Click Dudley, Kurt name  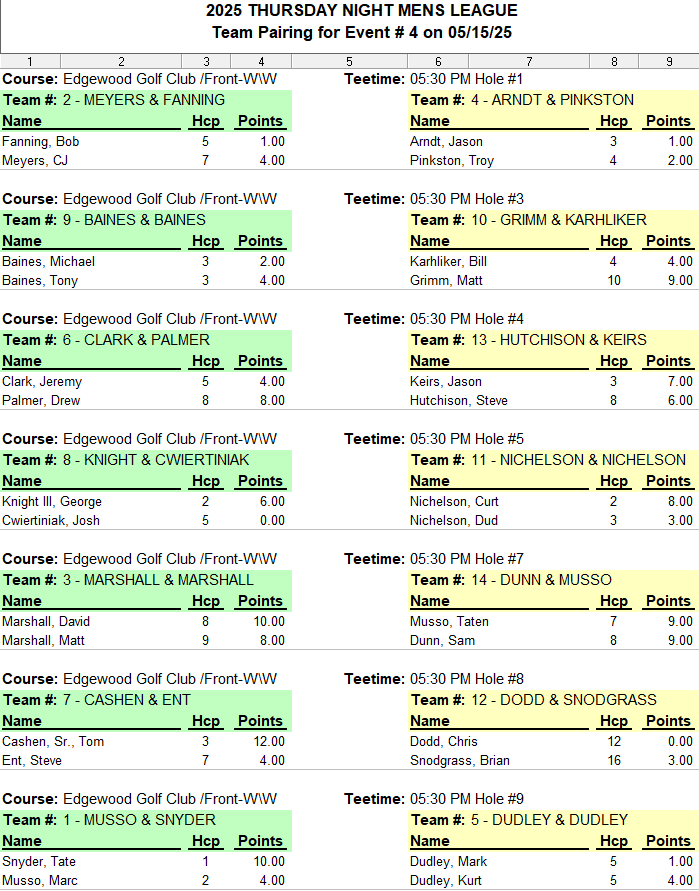[x=446, y=880]
